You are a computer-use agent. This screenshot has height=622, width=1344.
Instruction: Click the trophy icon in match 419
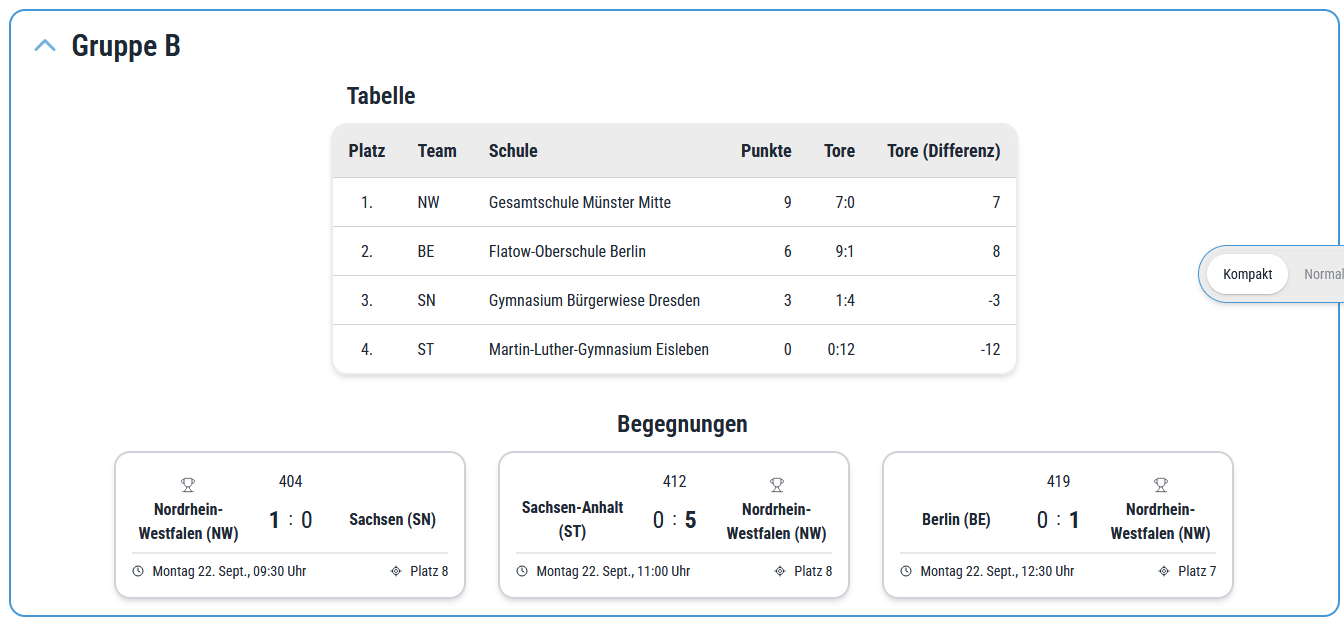pyautogui.click(x=1160, y=485)
